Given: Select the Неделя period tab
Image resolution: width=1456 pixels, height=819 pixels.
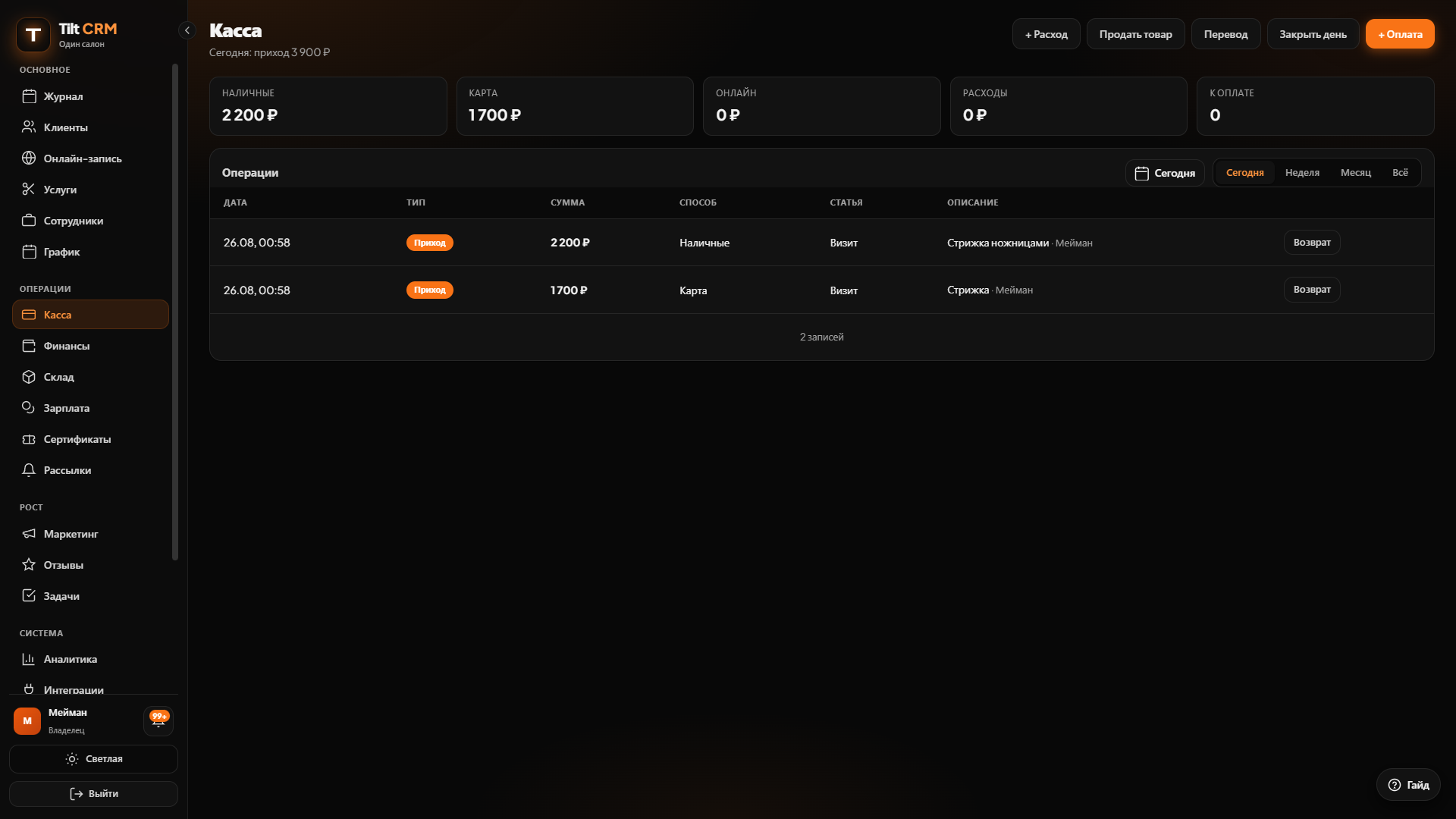Looking at the screenshot, I should [x=1302, y=173].
